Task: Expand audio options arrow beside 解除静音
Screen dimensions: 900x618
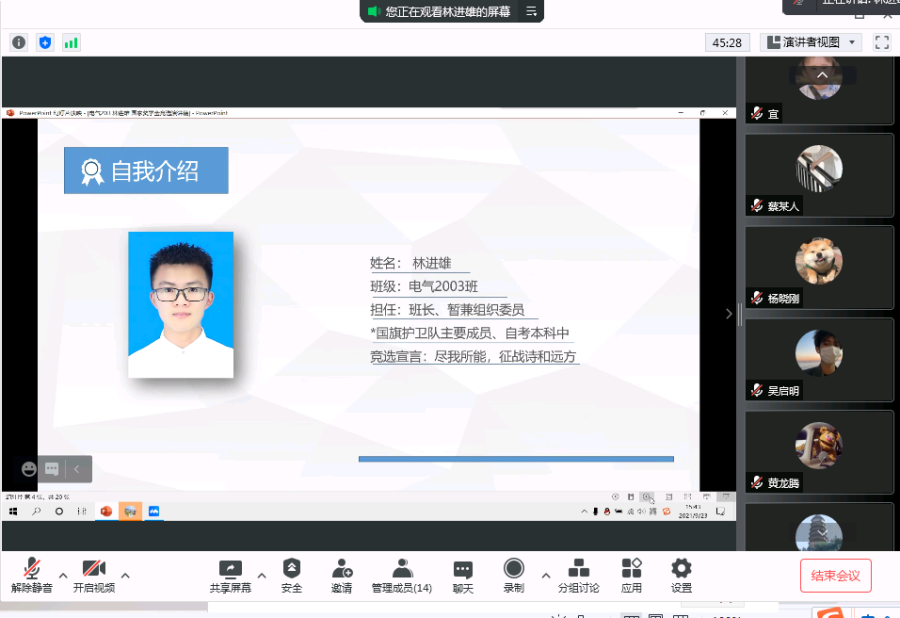Action: (x=63, y=575)
